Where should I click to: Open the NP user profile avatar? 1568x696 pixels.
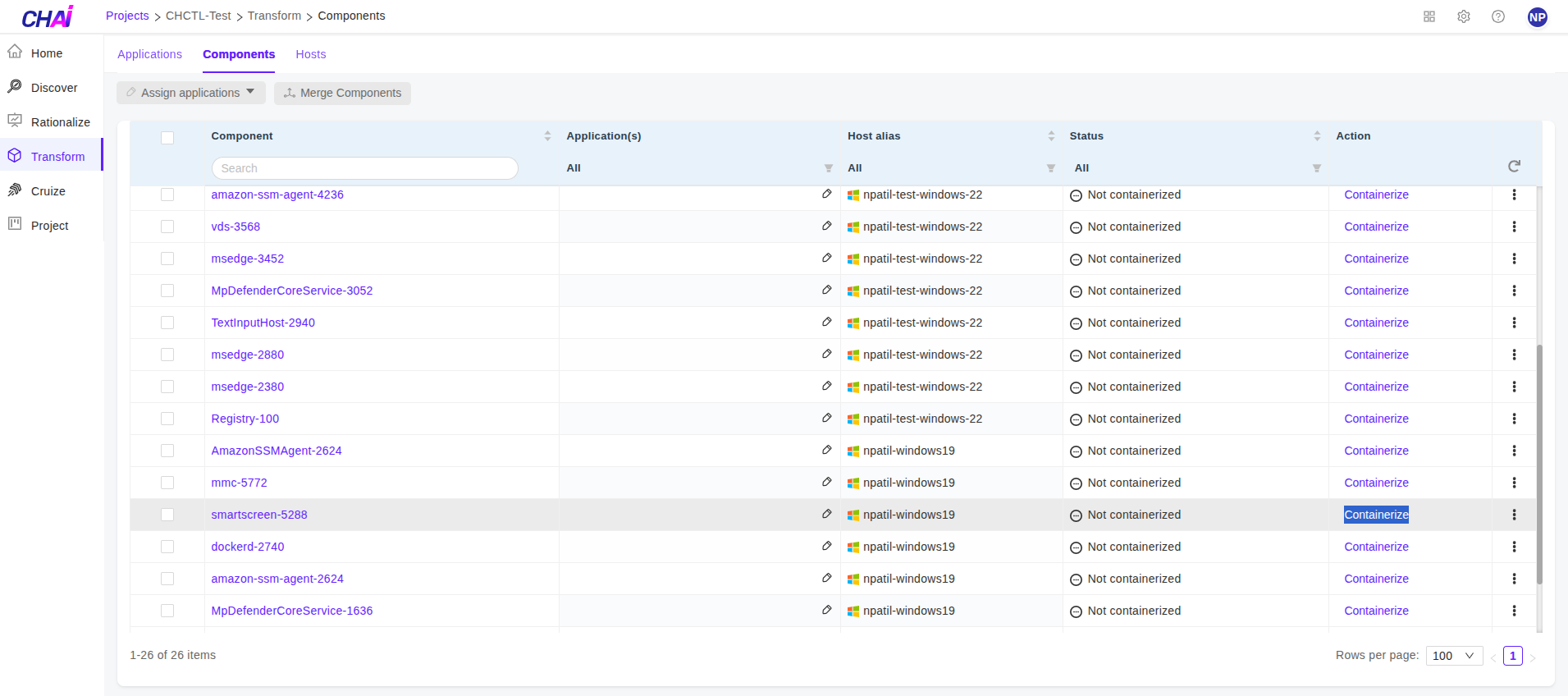[1538, 16]
